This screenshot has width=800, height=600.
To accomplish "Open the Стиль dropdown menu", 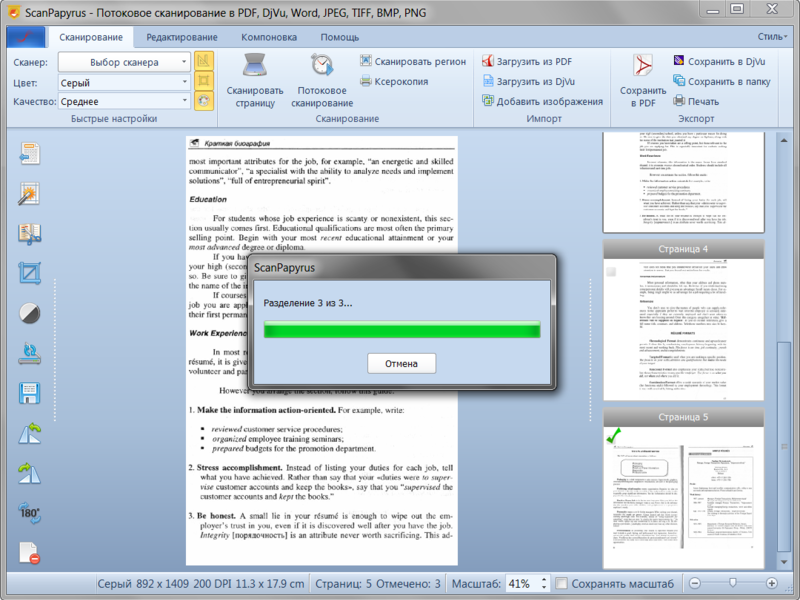I will pos(772,37).
